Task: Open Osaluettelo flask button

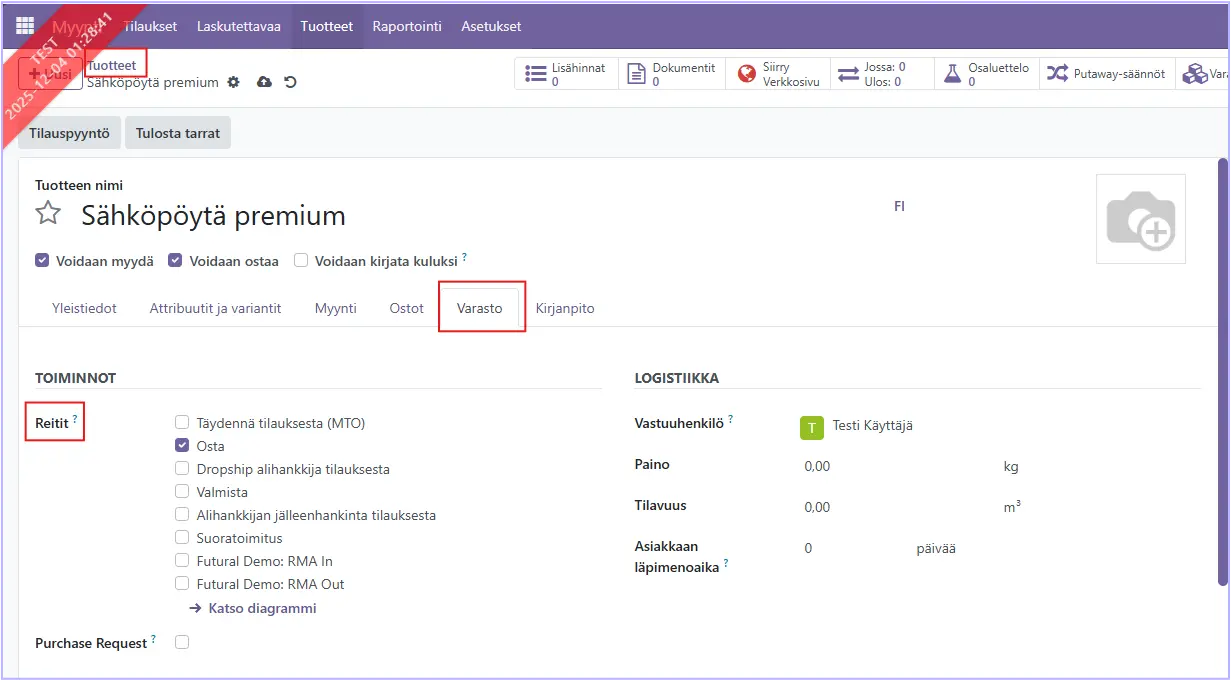Action: pyautogui.click(x=986, y=74)
